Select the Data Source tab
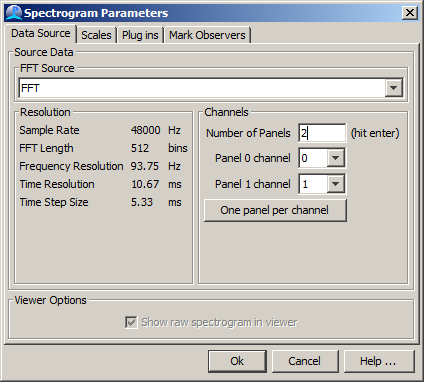This screenshot has height=382, width=424. pyautogui.click(x=41, y=34)
